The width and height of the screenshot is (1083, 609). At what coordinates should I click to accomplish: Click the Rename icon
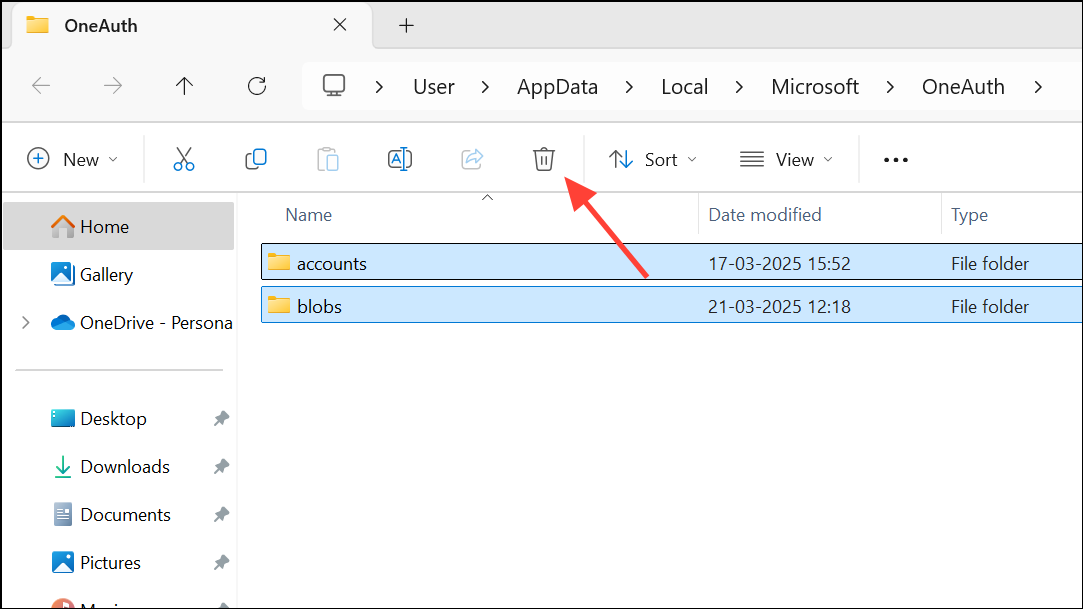tap(400, 160)
